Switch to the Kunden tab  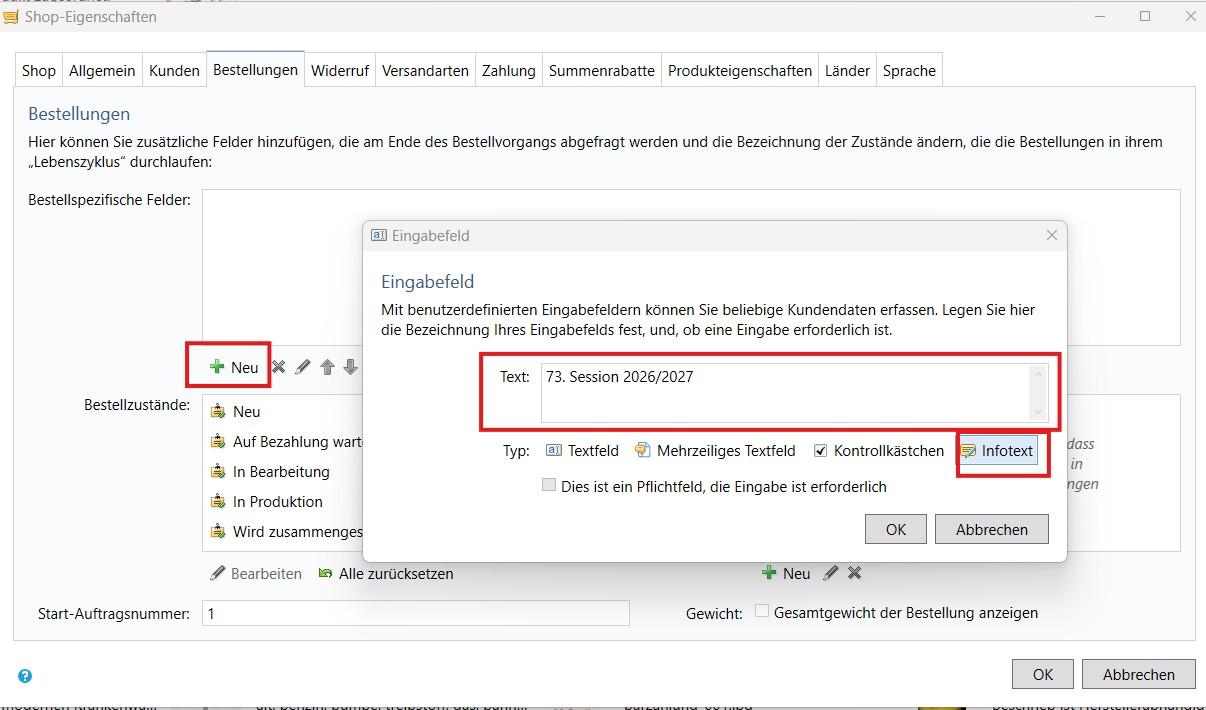pos(174,71)
